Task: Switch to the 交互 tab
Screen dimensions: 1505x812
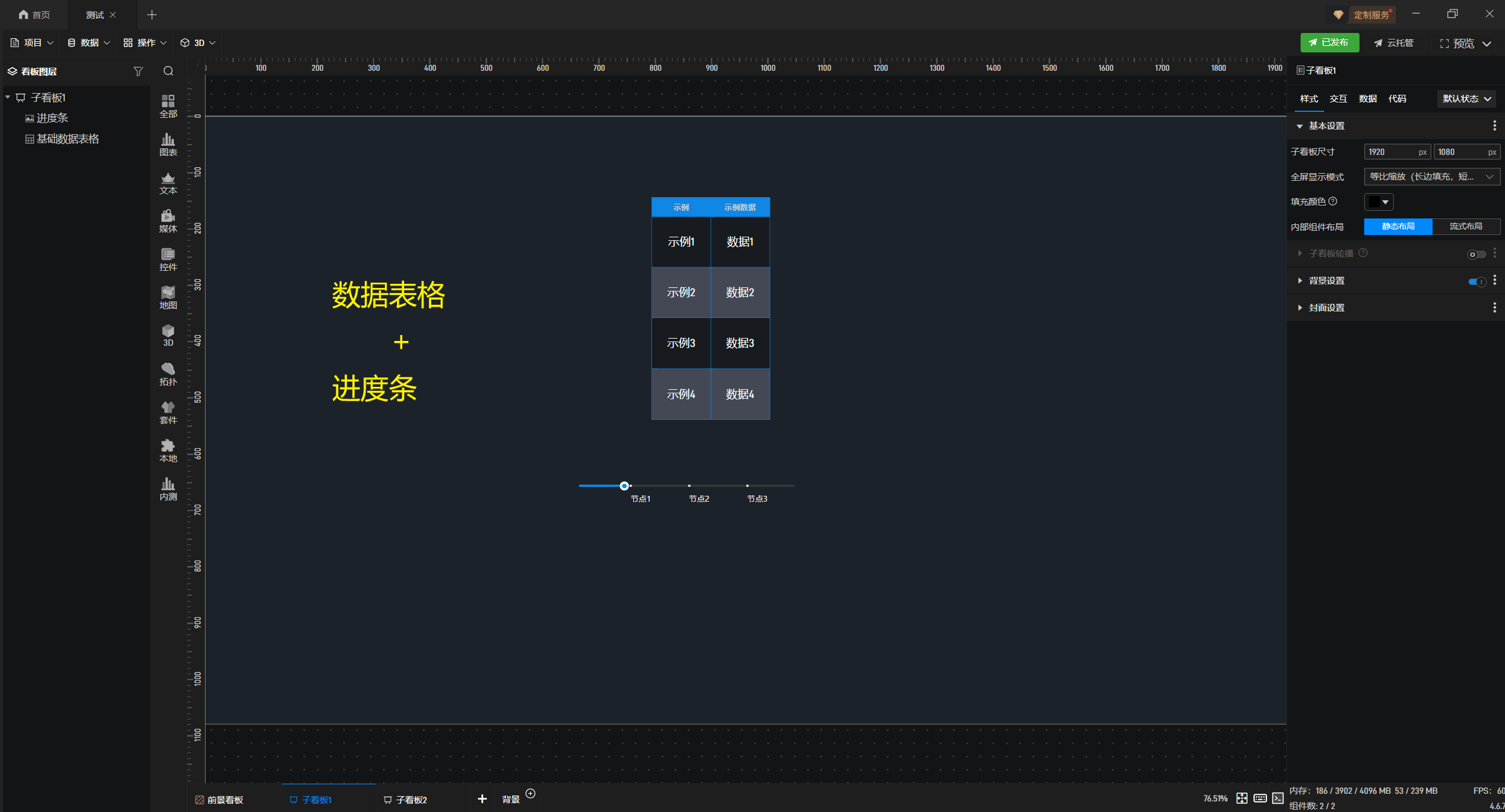Action: [1338, 99]
